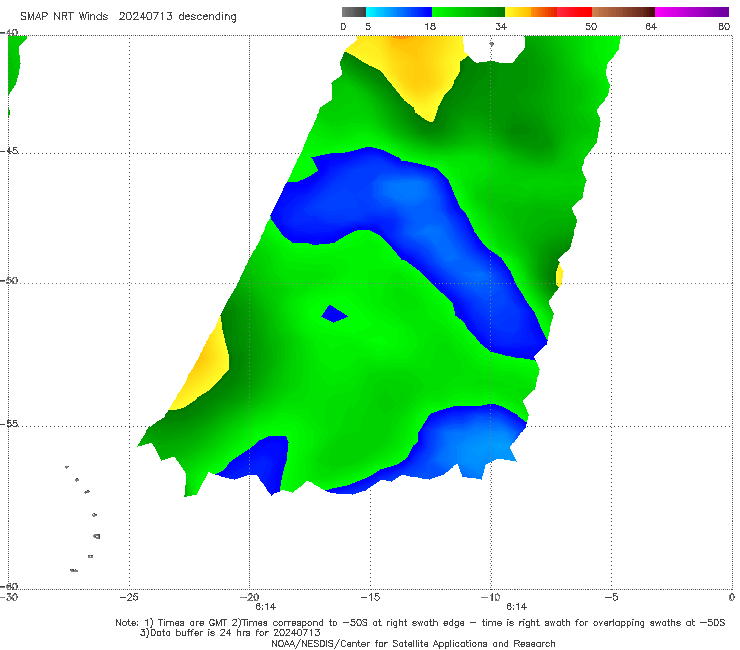Click the color bar label '50'
740x650 pixels.
591,26
